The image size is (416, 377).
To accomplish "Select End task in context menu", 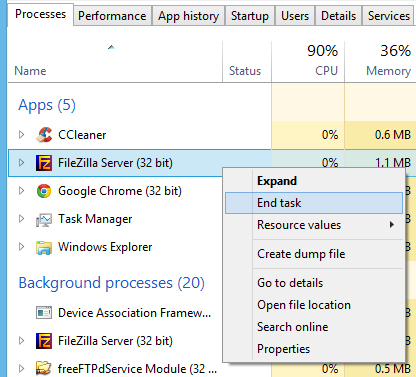I will click(x=314, y=203).
